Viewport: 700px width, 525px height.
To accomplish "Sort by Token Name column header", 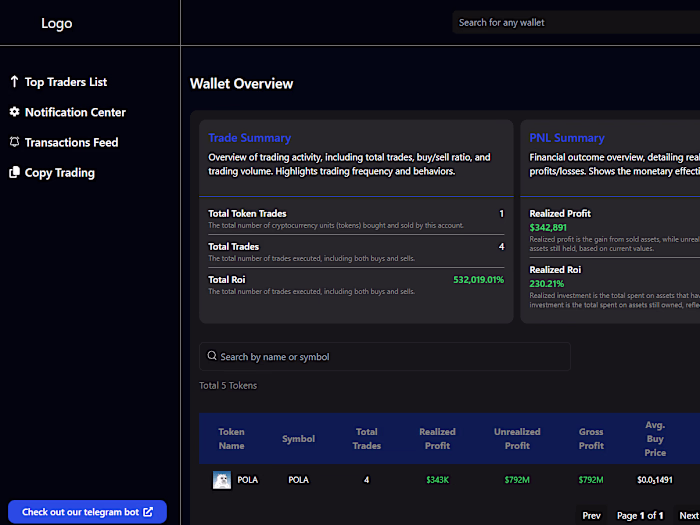I will (x=231, y=438).
